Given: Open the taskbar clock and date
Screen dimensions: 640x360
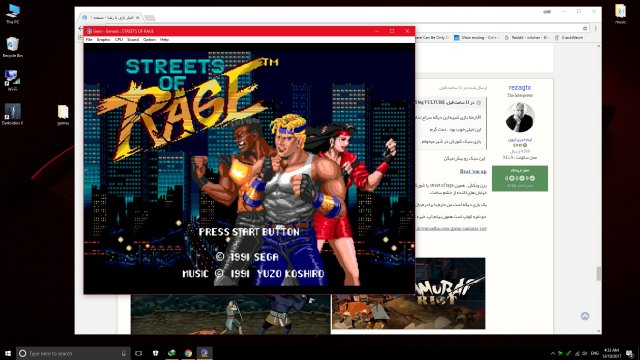Looking at the screenshot, I should point(611,353).
